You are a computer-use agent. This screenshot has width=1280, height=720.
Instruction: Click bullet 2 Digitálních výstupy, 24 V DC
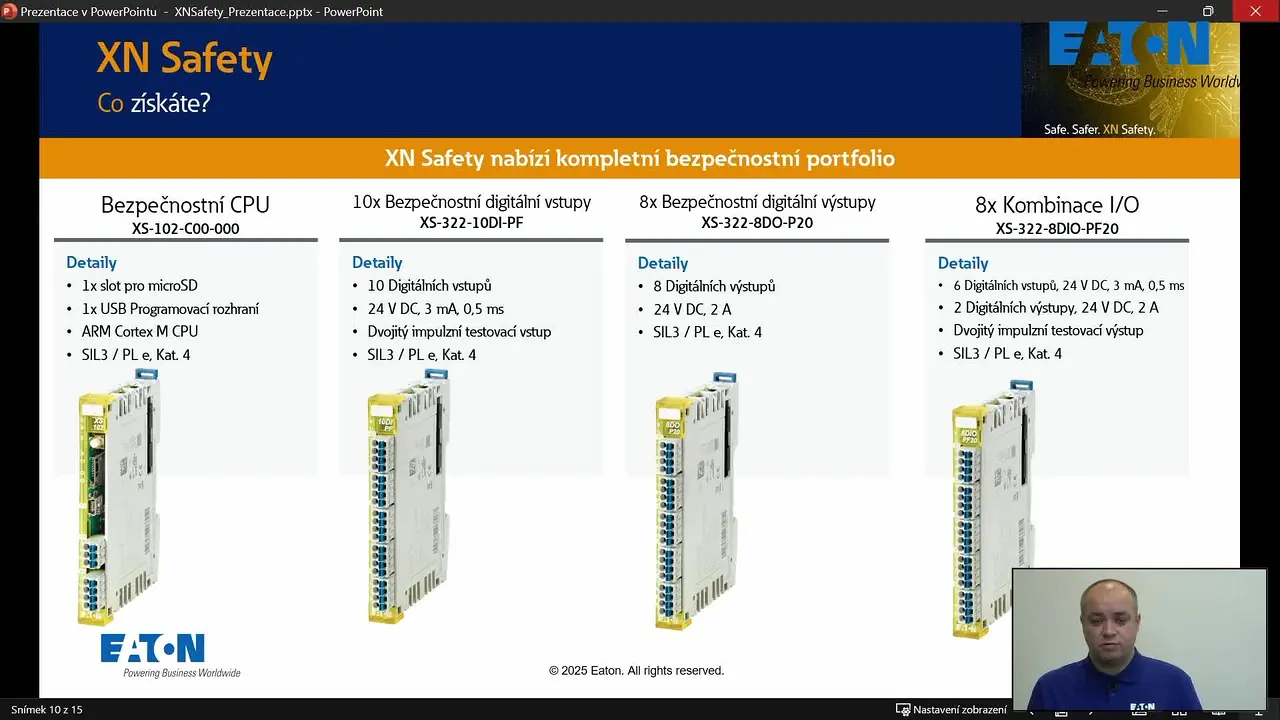1055,308
